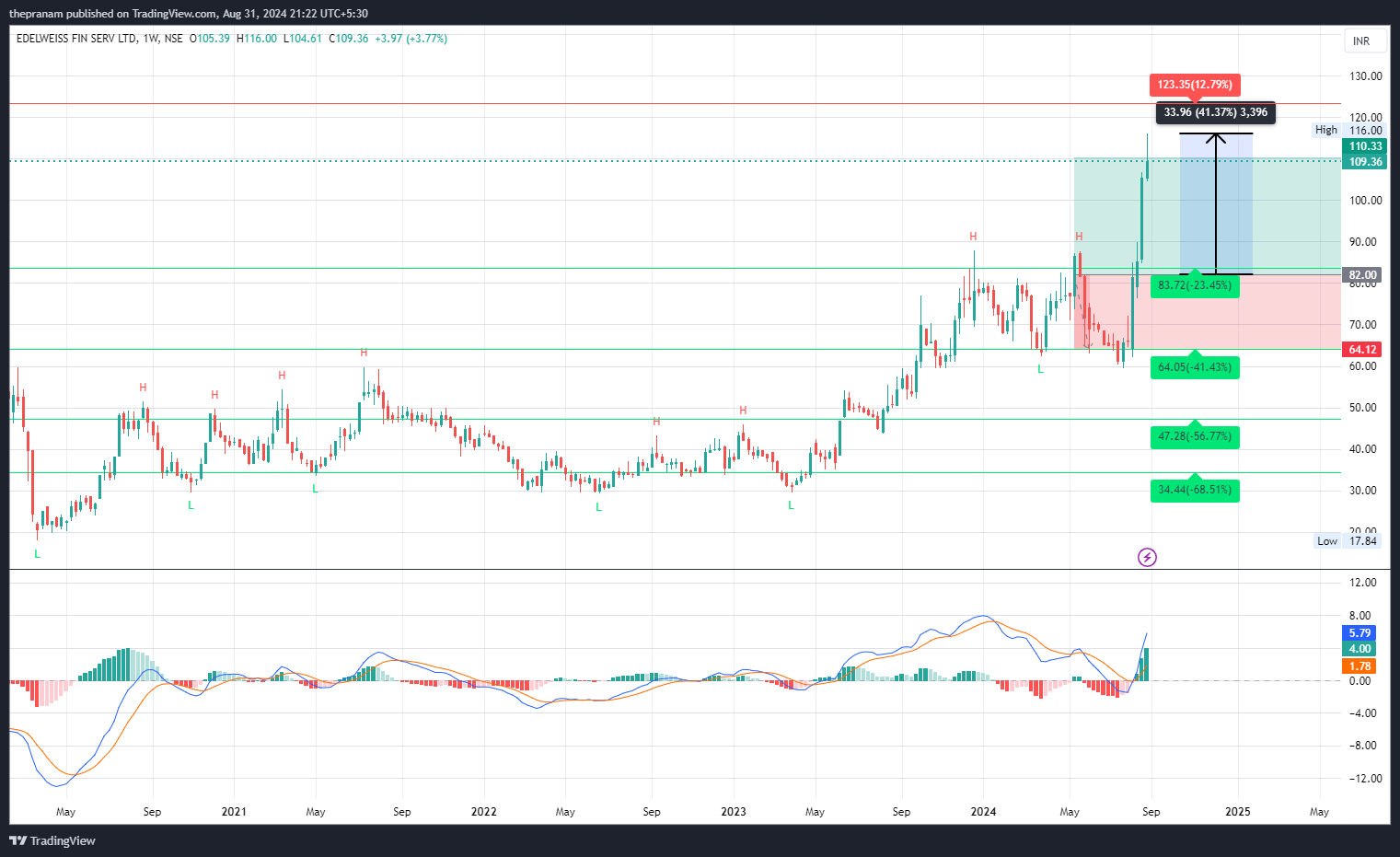Viewport: 1400px width, 857px height.
Task: Click the 2021 label on time axis
Action: pyautogui.click(x=234, y=812)
